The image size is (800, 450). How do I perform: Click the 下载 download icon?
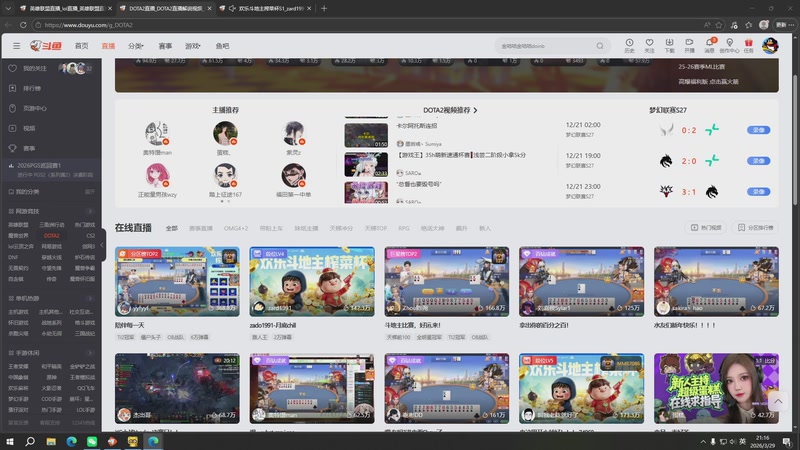point(669,45)
